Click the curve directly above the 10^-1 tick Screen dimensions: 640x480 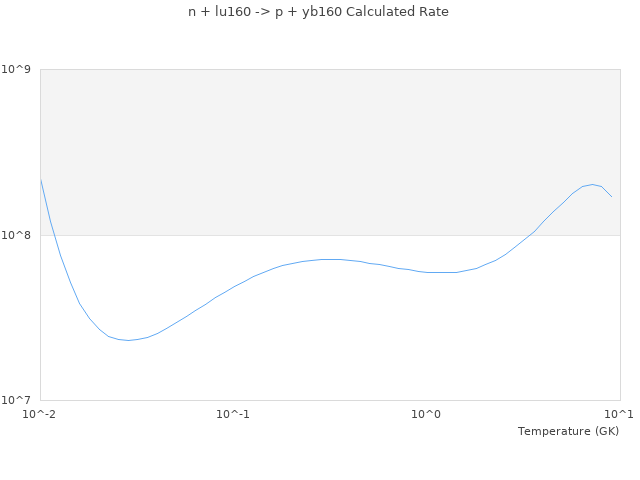pyautogui.click(x=233, y=287)
